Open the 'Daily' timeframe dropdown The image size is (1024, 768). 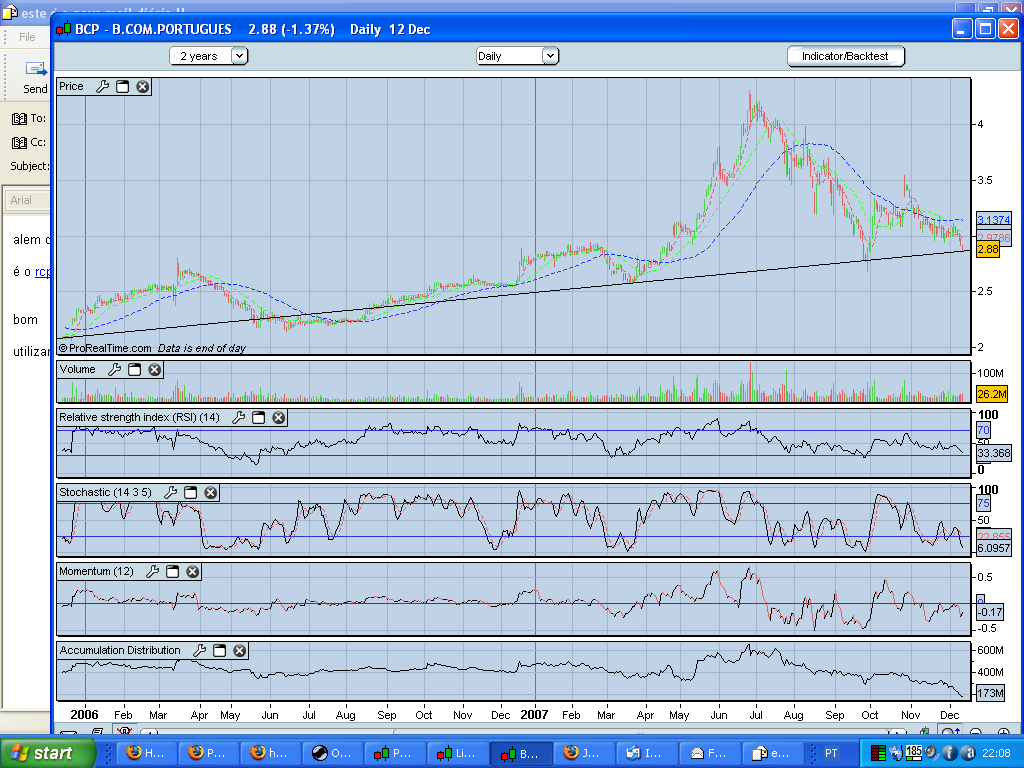coord(517,56)
